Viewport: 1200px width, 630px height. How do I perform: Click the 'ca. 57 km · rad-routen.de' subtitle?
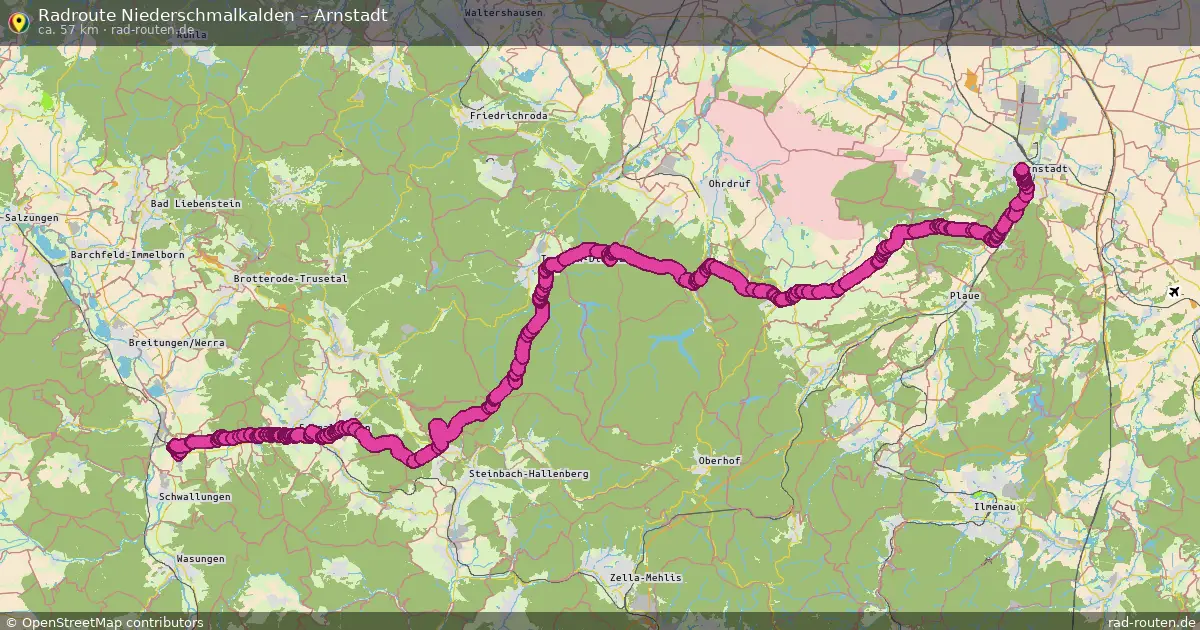[x=116, y=30]
